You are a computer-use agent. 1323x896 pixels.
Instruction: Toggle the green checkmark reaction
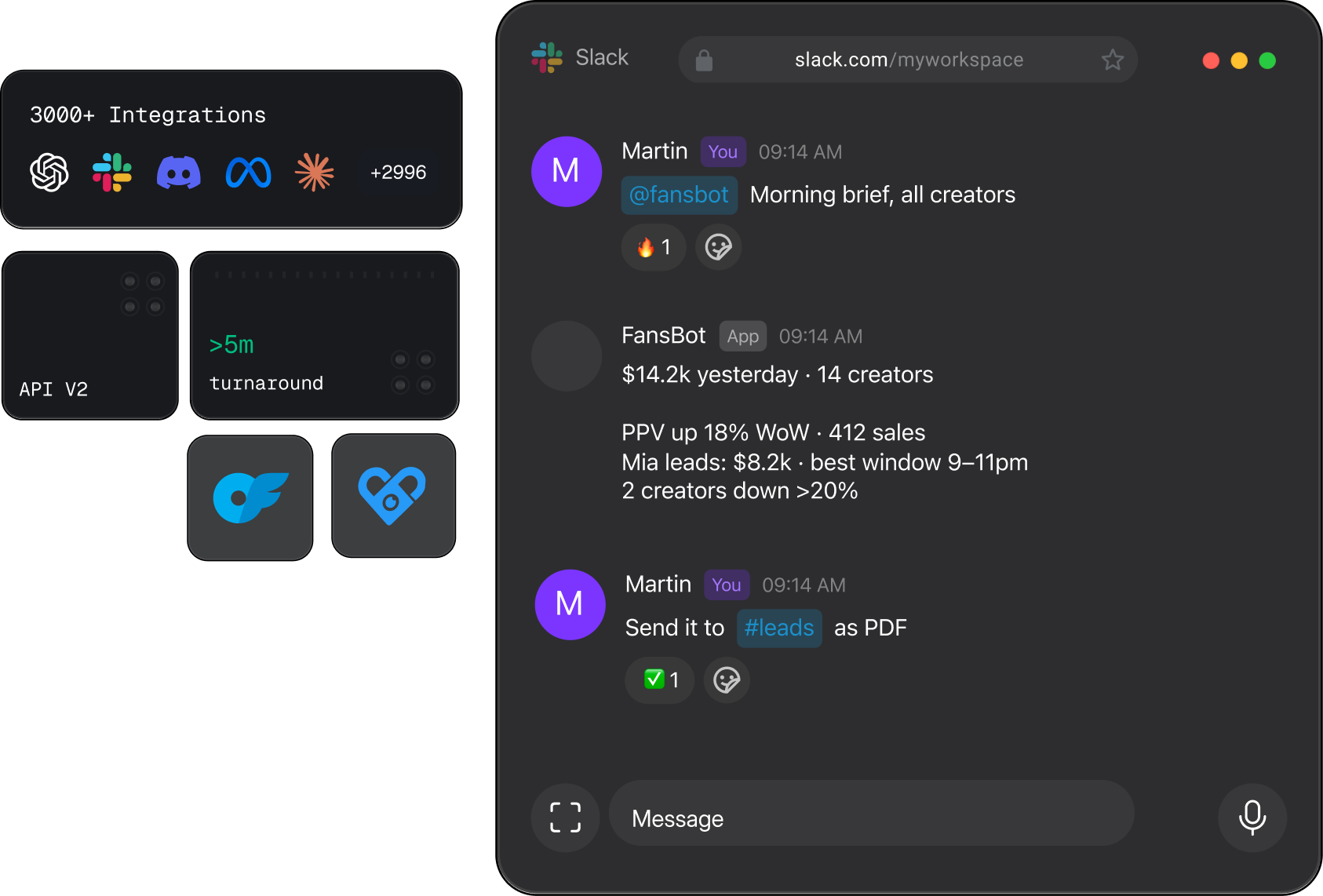tap(660, 679)
